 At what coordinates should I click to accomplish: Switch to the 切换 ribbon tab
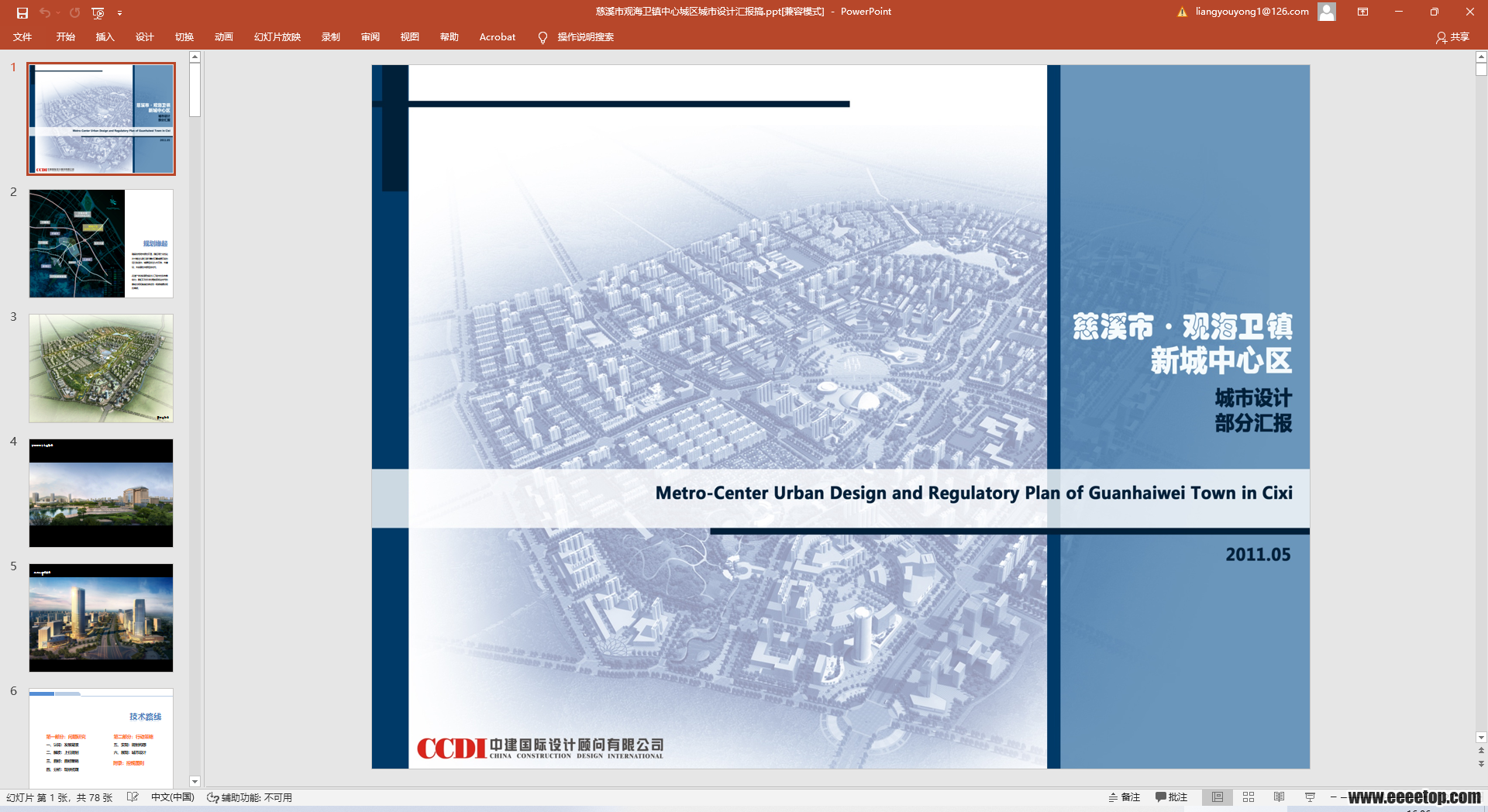coord(184,36)
